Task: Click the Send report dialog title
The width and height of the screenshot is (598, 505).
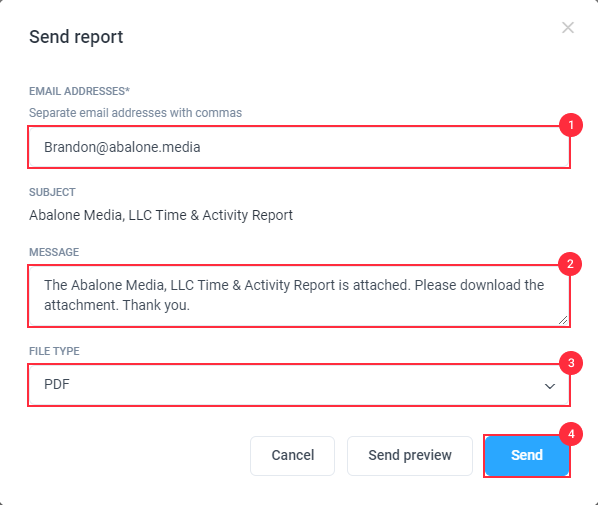Action: pyautogui.click(x=76, y=37)
